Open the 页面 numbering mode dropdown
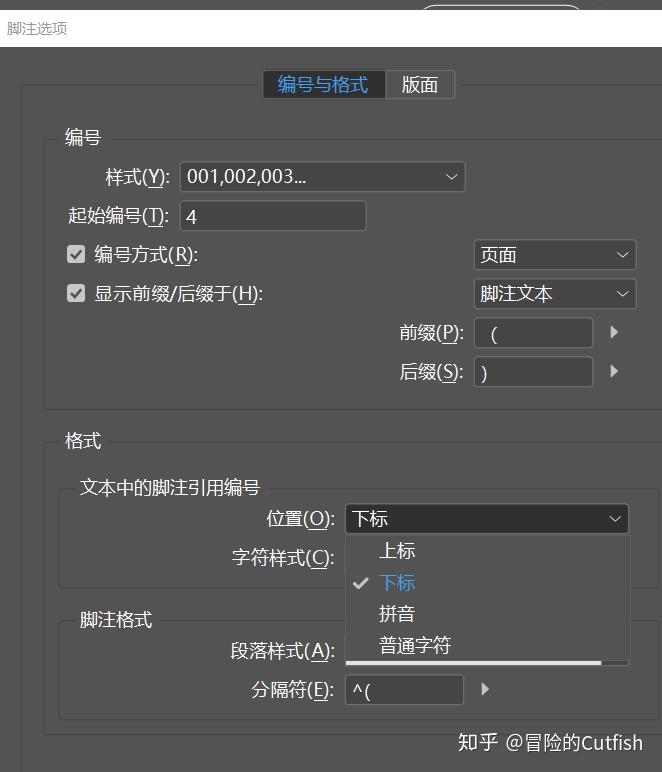This screenshot has width=662, height=772. (x=555, y=255)
